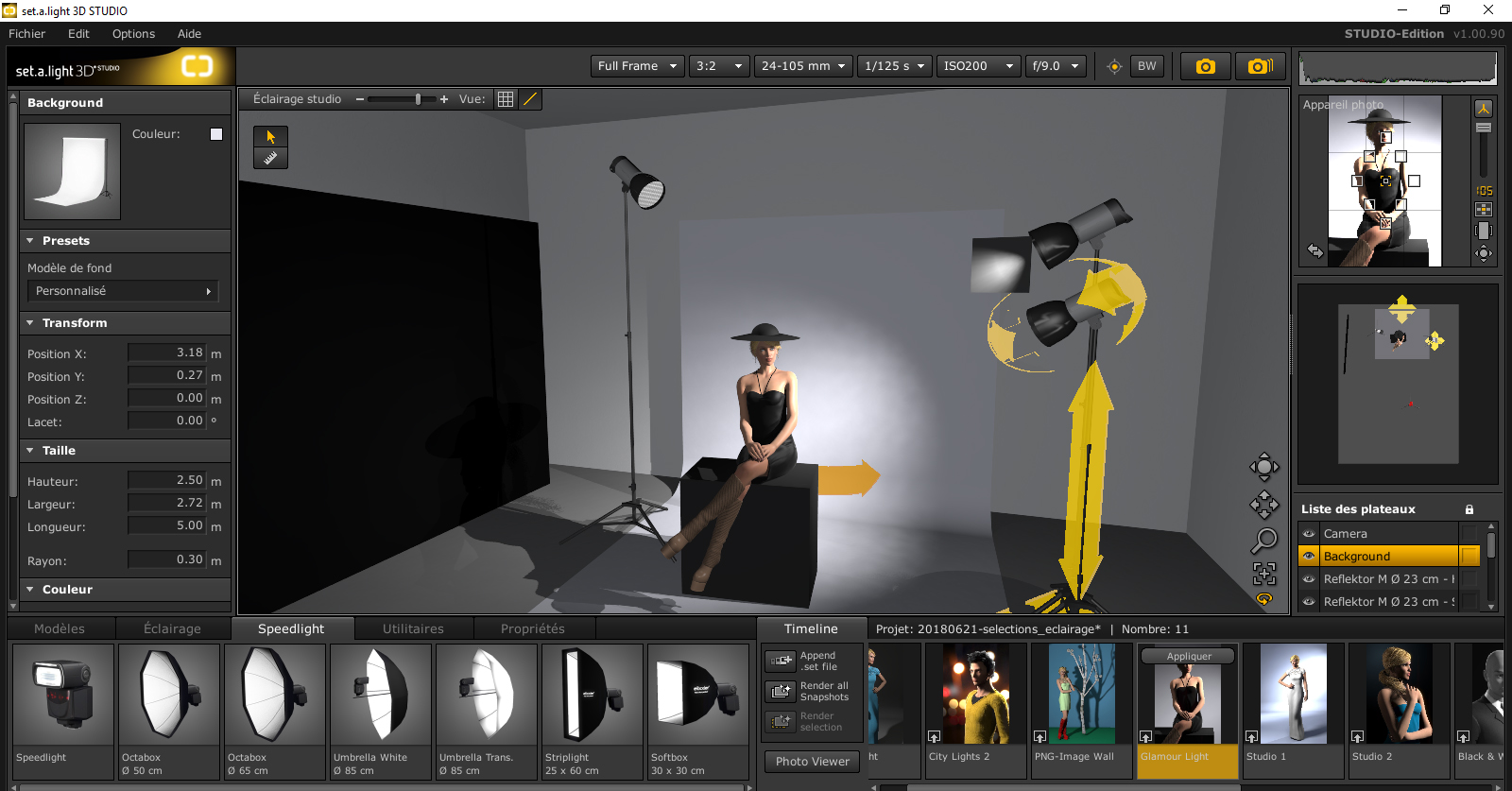Click the Append .set file icon
1512x791 pixels.
click(x=782, y=661)
